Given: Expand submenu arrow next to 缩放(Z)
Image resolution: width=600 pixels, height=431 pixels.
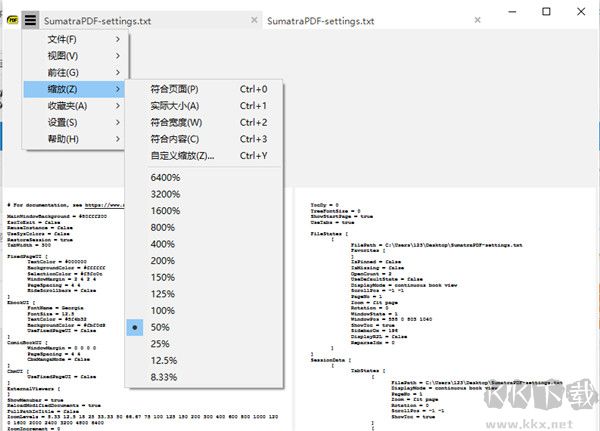Looking at the screenshot, I should click(118, 89).
